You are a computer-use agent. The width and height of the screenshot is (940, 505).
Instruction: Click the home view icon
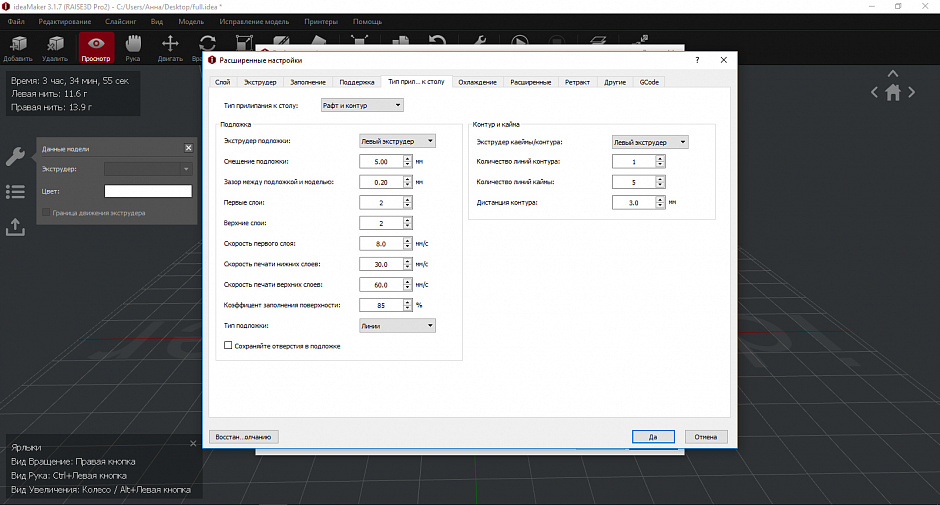pyautogui.click(x=893, y=93)
